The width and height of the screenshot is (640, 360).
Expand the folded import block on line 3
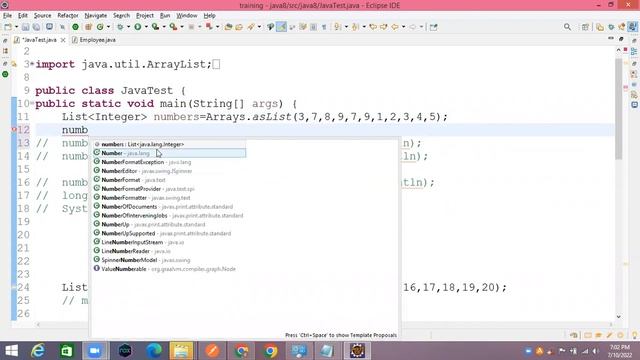pos(32,64)
